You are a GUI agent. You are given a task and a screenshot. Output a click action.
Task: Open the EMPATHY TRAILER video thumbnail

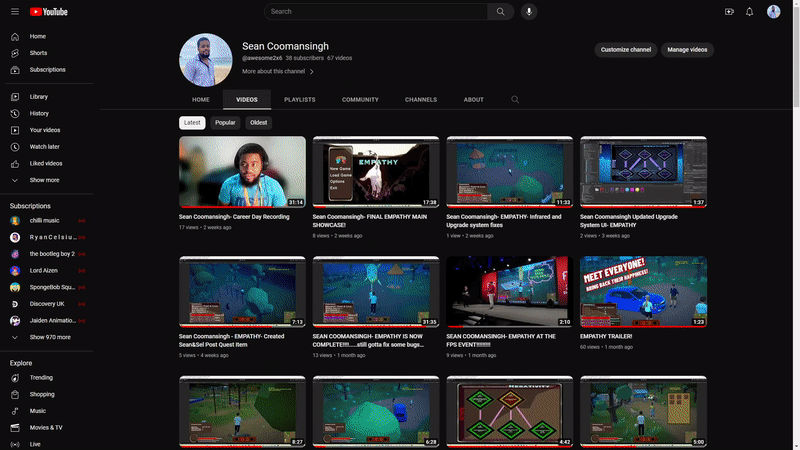pos(643,292)
